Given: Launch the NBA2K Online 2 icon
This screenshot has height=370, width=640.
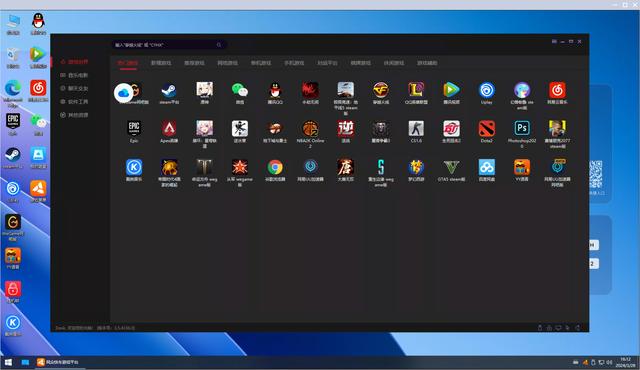Looking at the screenshot, I should pyautogui.click(x=310, y=129).
